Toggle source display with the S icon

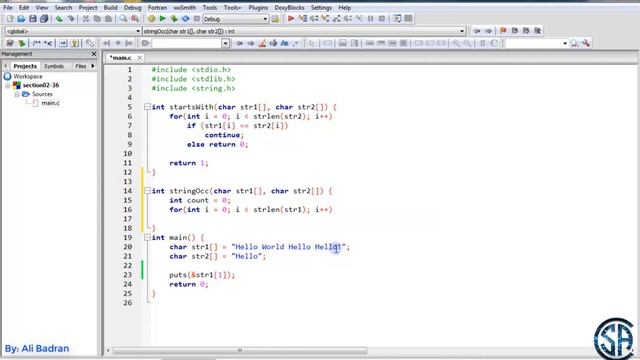[x=482, y=43]
